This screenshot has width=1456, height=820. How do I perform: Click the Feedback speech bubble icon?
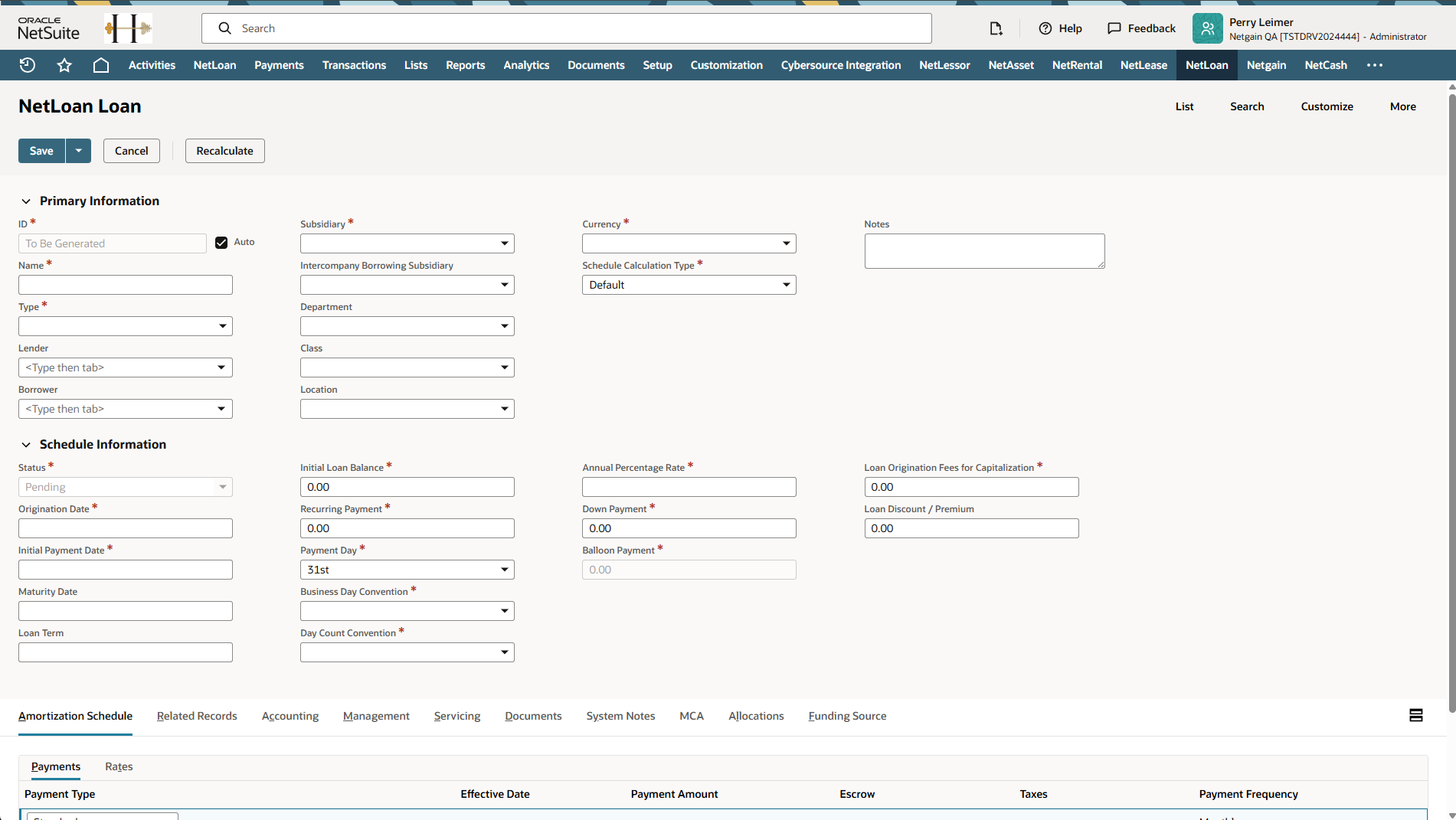point(1114,28)
